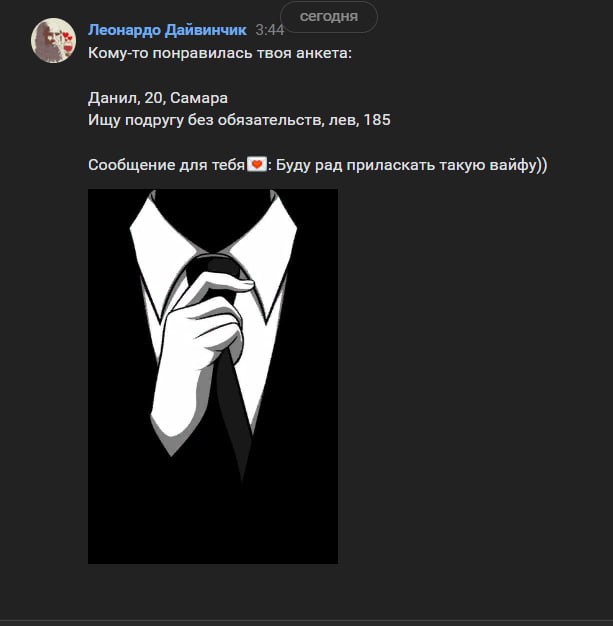613x626 pixels.
Task: Open the suit and tie photo attachment
Action: [x=213, y=376]
